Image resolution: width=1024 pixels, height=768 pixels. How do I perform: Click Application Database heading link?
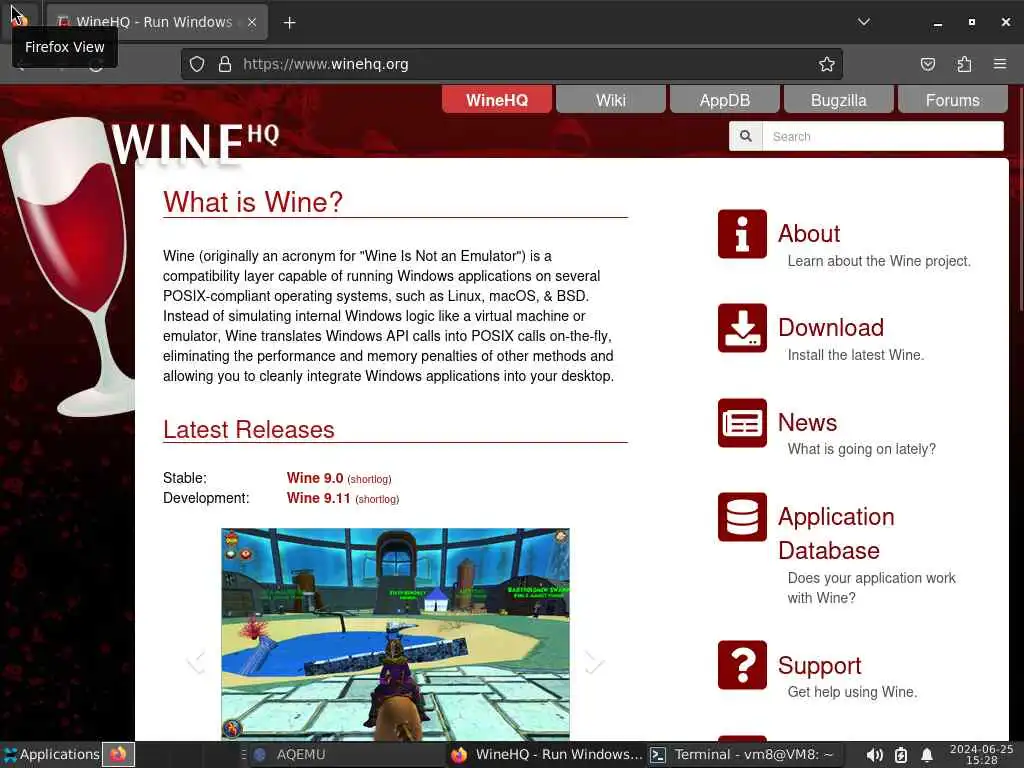836,534
